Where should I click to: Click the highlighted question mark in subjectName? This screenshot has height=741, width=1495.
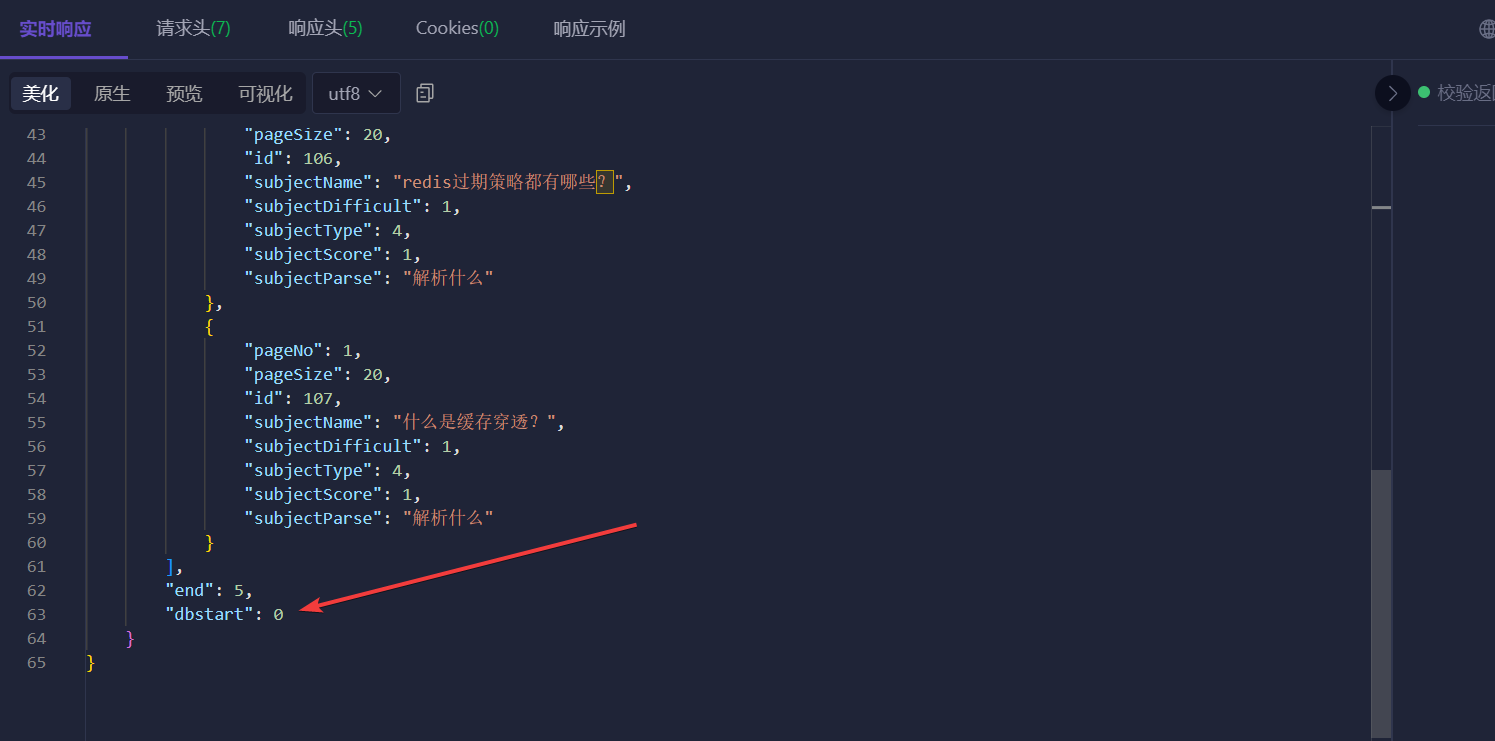[604, 182]
